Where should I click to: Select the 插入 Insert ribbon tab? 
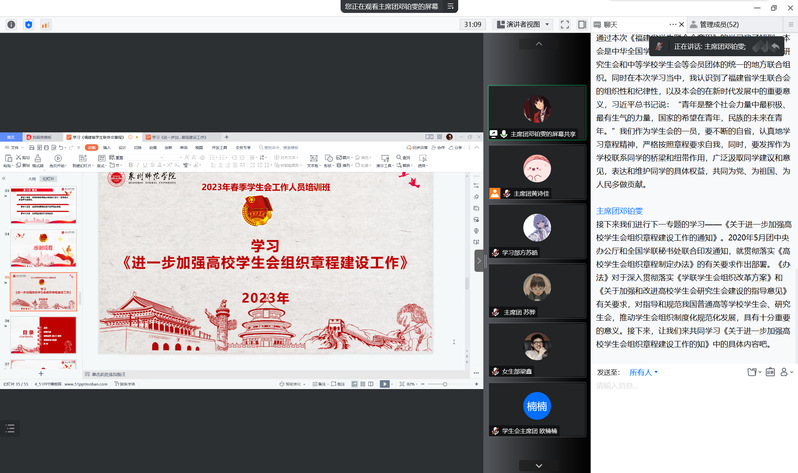pyautogui.click(x=107, y=147)
